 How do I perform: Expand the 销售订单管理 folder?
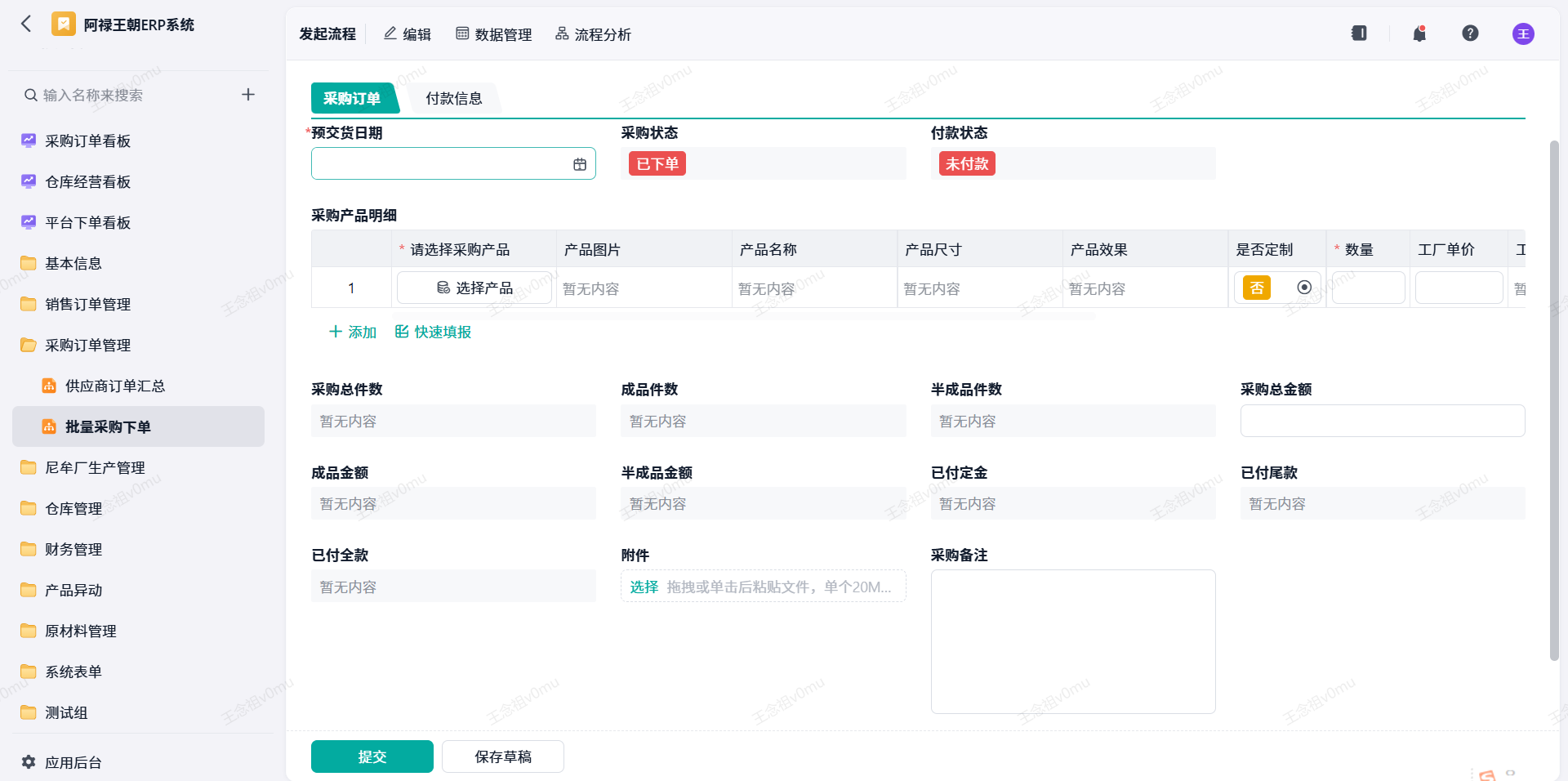(x=29, y=304)
